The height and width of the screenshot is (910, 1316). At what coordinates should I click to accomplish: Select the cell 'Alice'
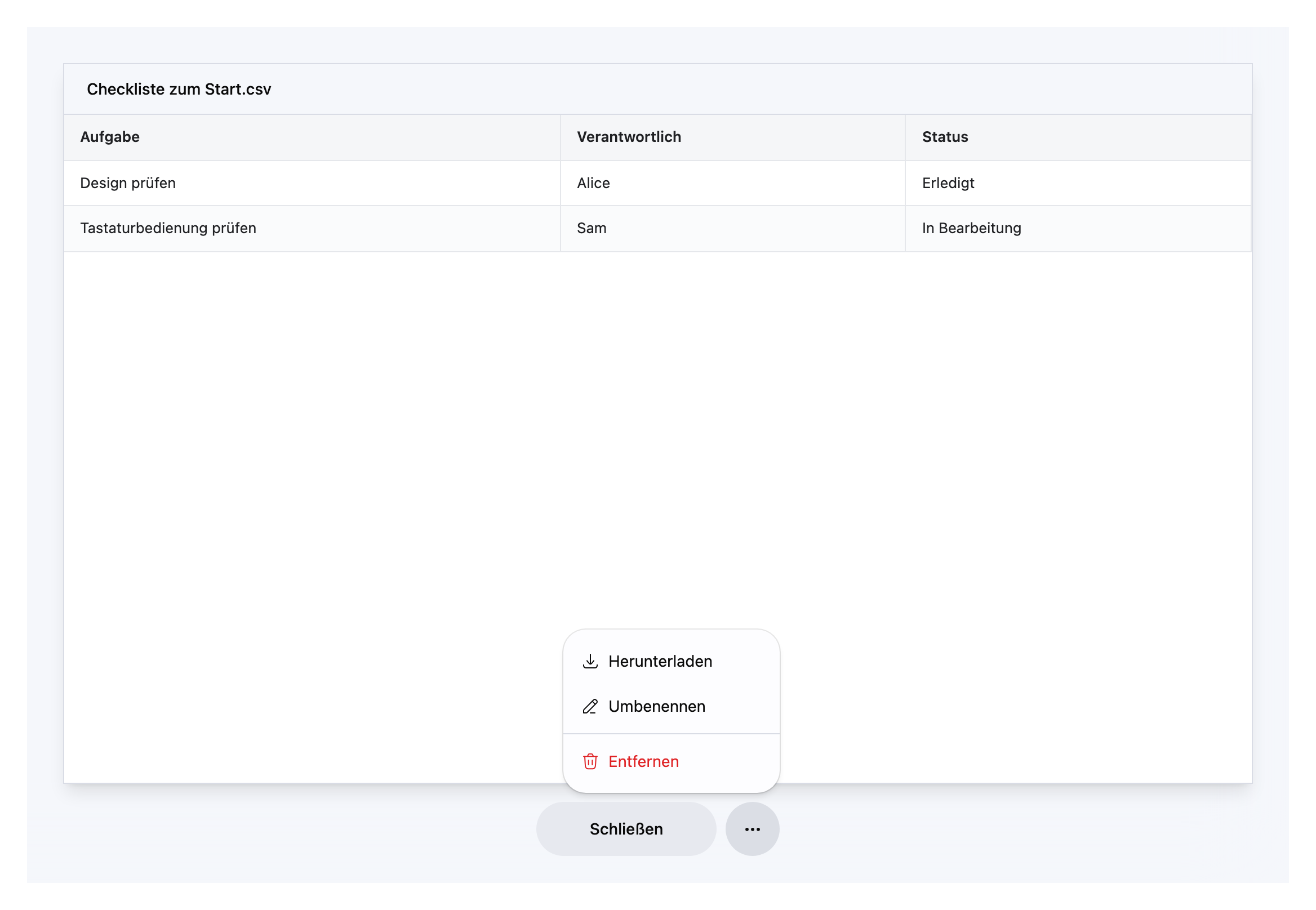point(733,183)
